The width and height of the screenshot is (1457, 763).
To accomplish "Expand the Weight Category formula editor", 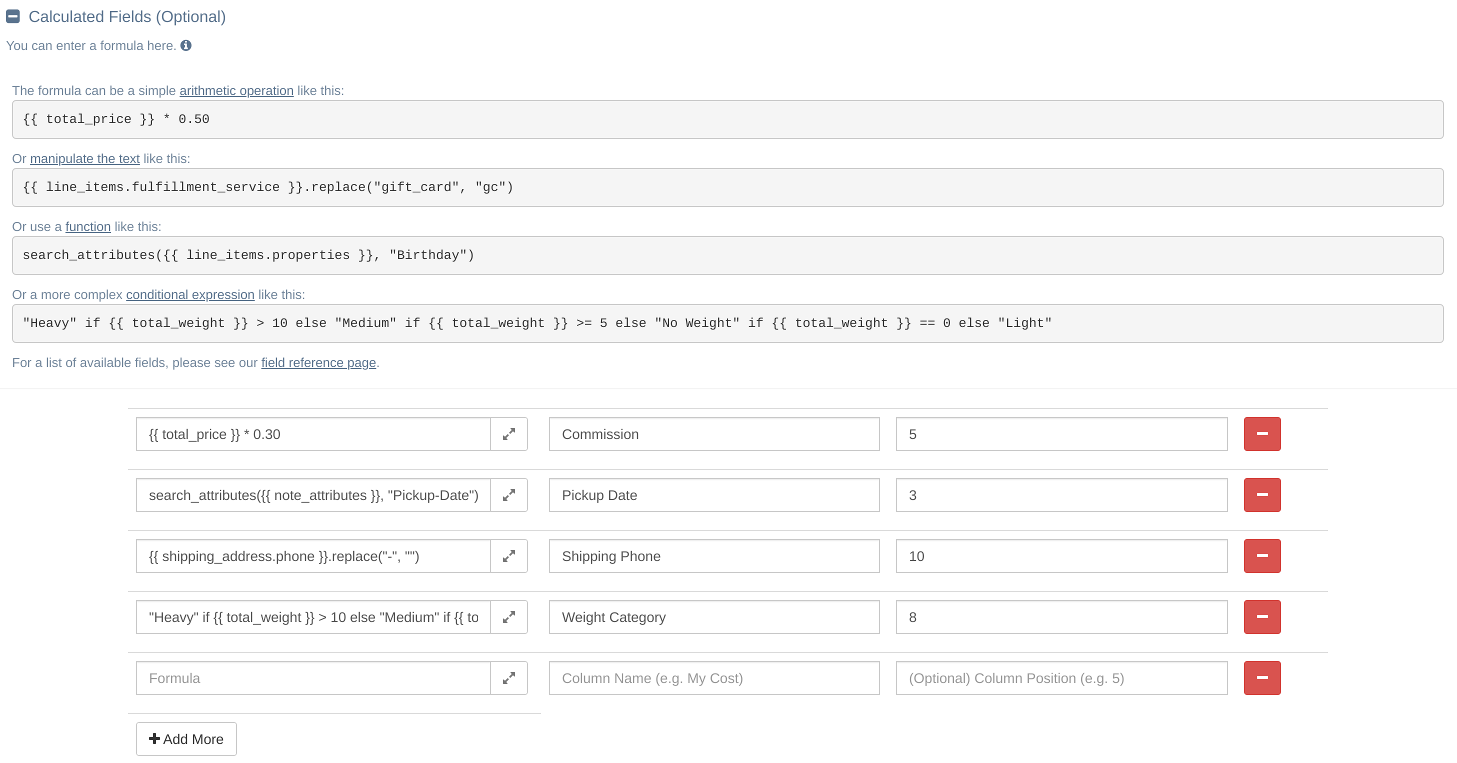I will (508, 617).
